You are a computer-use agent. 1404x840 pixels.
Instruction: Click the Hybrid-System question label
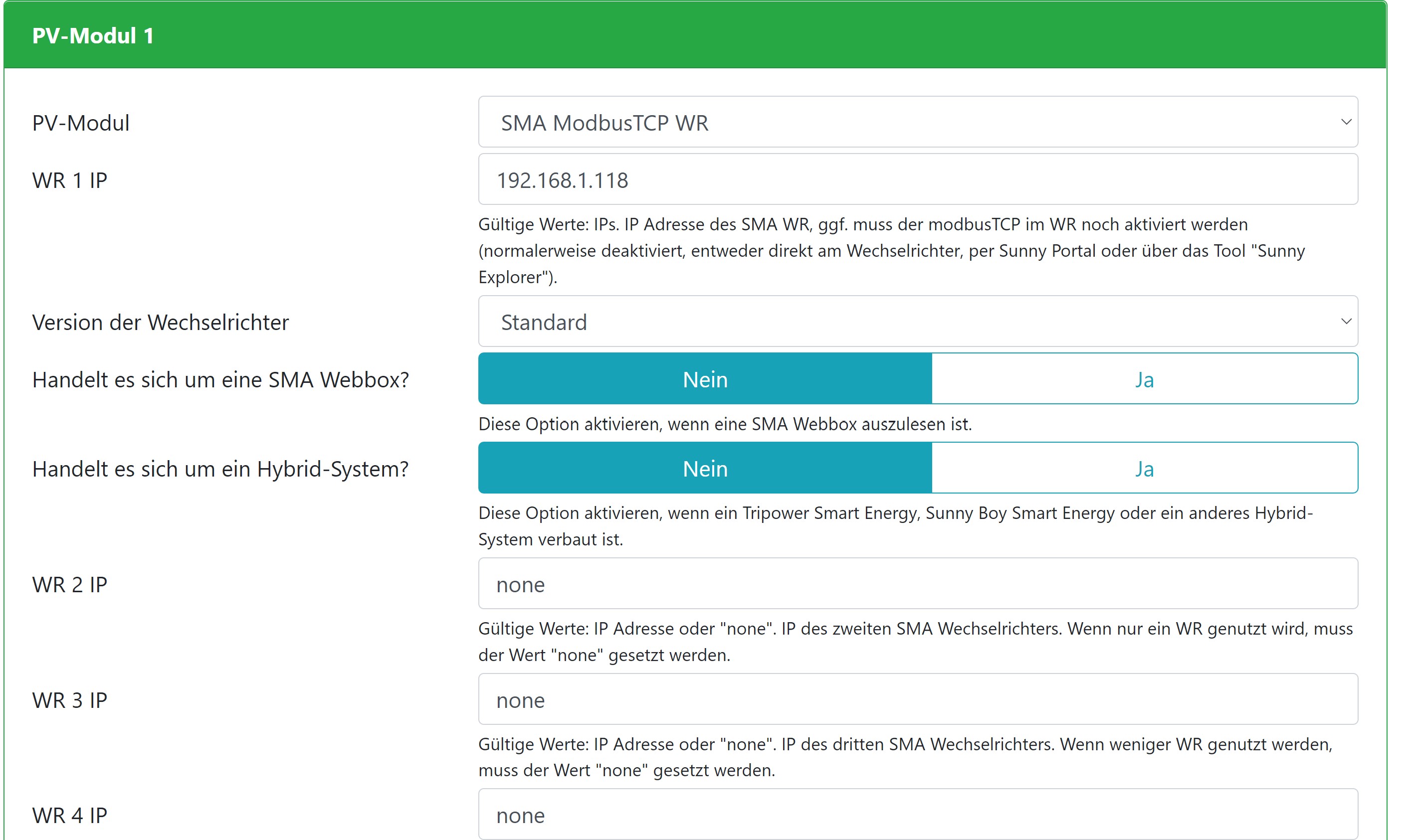(x=220, y=469)
